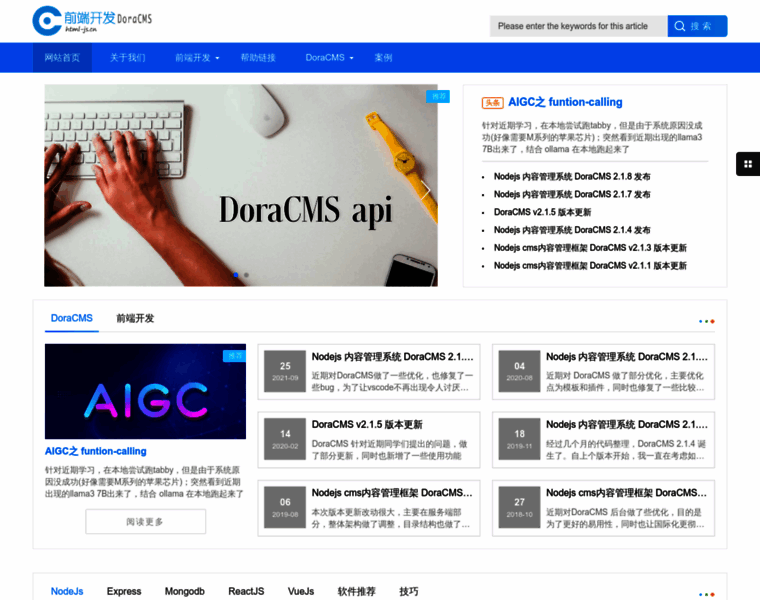
Task: Select the second carousel indicator dot
Action: 246,275
